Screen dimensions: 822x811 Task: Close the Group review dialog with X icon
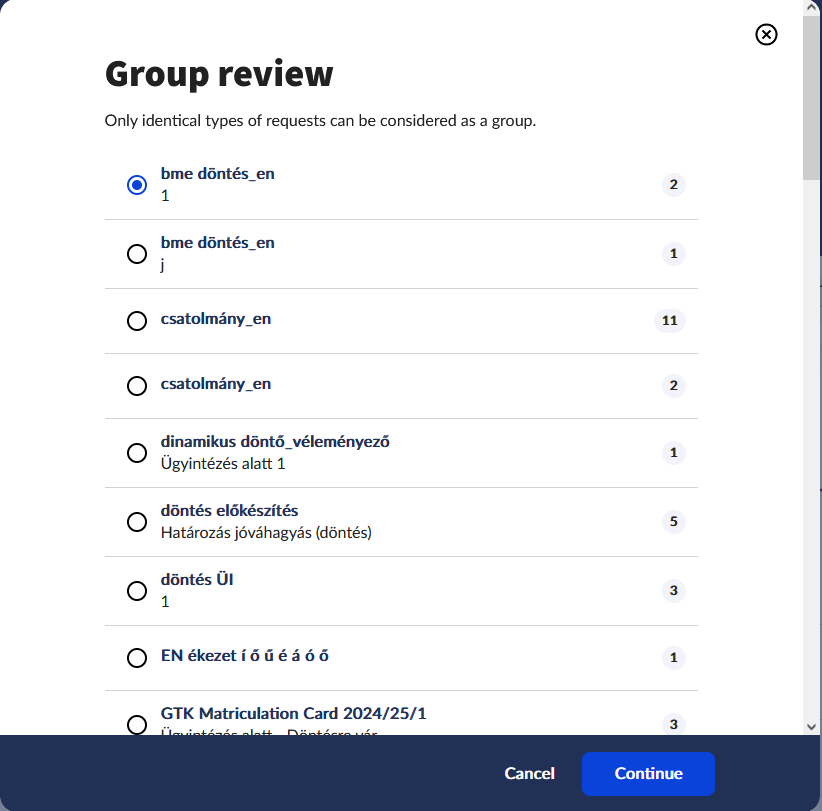pyautogui.click(x=765, y=35)
